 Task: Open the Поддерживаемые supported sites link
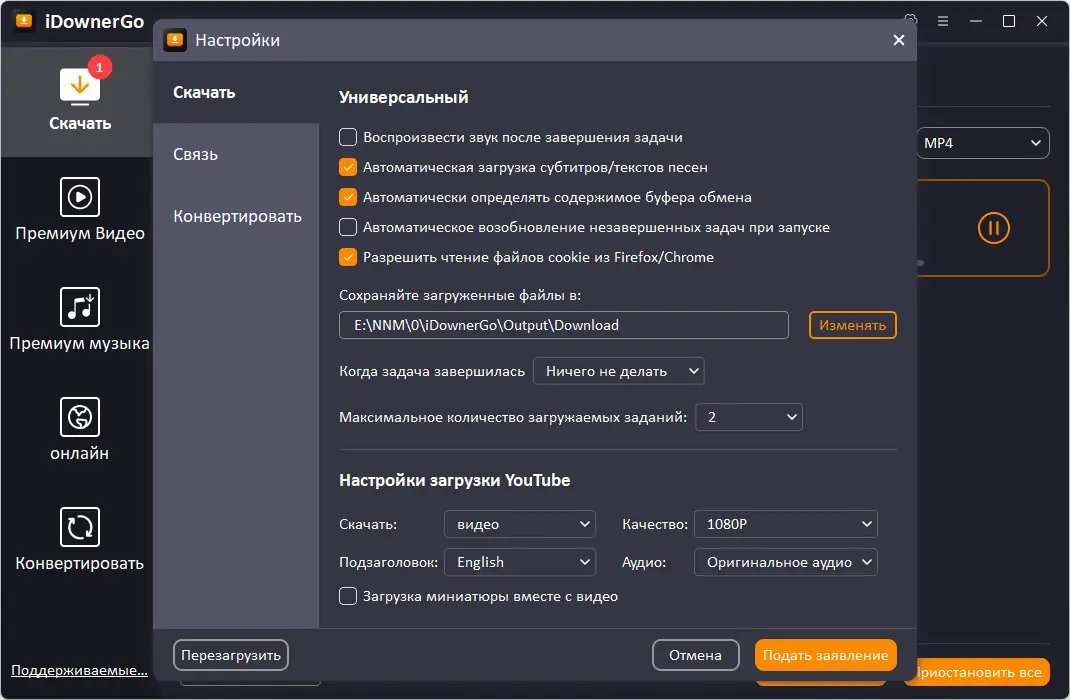(x=79, y=670)
